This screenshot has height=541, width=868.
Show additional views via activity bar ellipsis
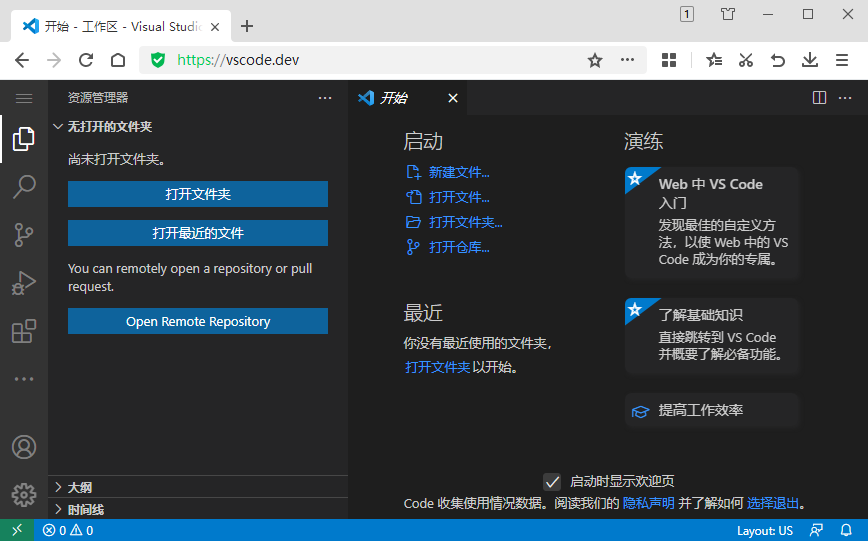pos(24,379)
